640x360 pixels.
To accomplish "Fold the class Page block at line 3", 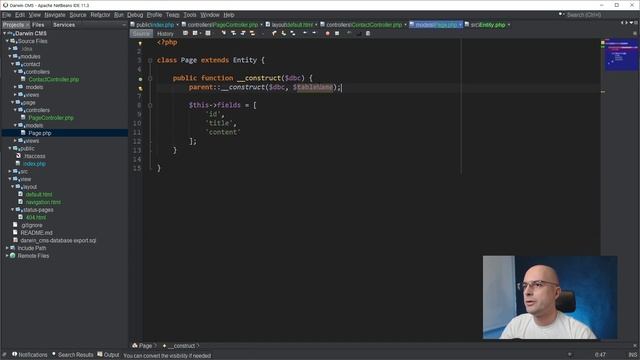I will click(150, 60).
